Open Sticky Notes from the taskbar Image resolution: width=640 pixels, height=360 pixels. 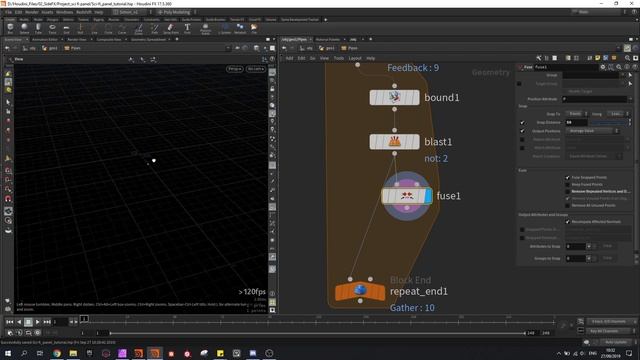click(x=220, y=353)
